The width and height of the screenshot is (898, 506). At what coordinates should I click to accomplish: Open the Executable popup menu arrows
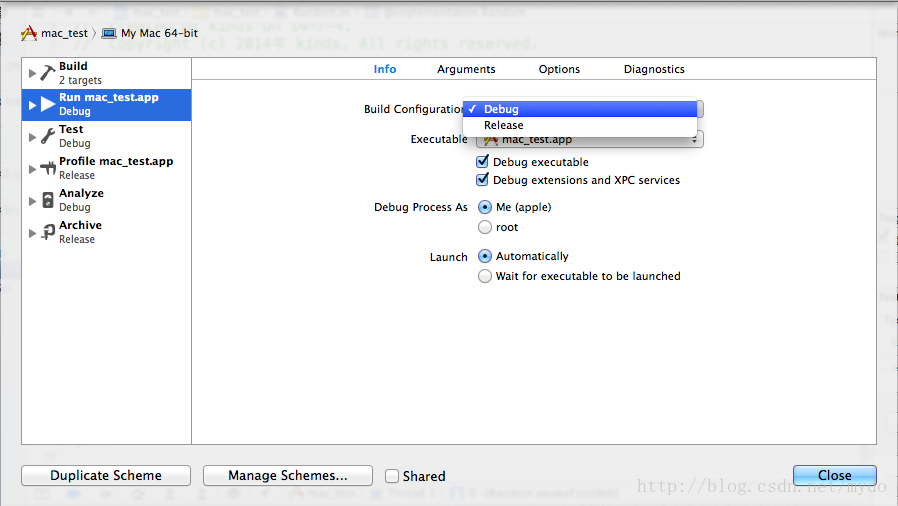pyautogui.click(x=694, y=140)
